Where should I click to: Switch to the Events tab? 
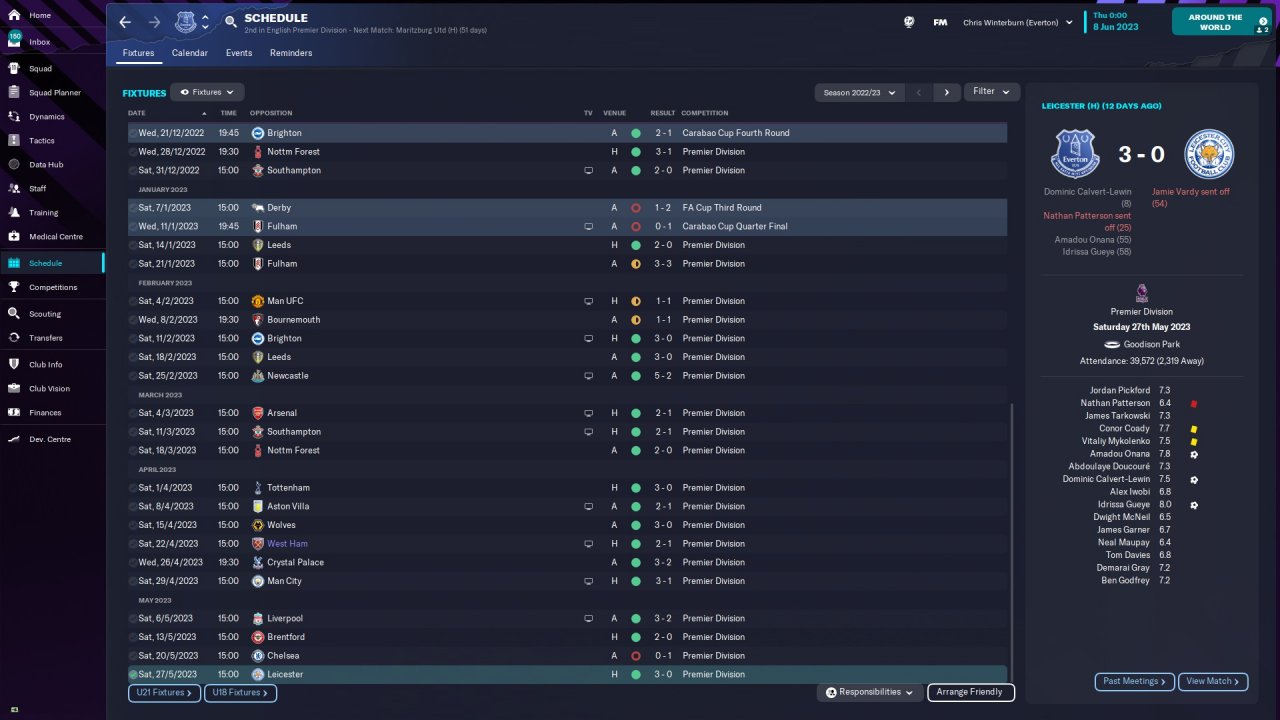point(239,53)
